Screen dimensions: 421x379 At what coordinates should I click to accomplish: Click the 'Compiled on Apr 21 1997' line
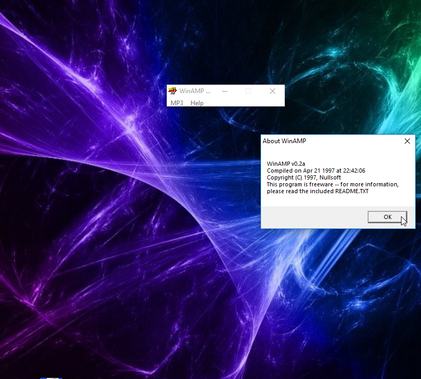pyautogui.click(x=316, y=171)
